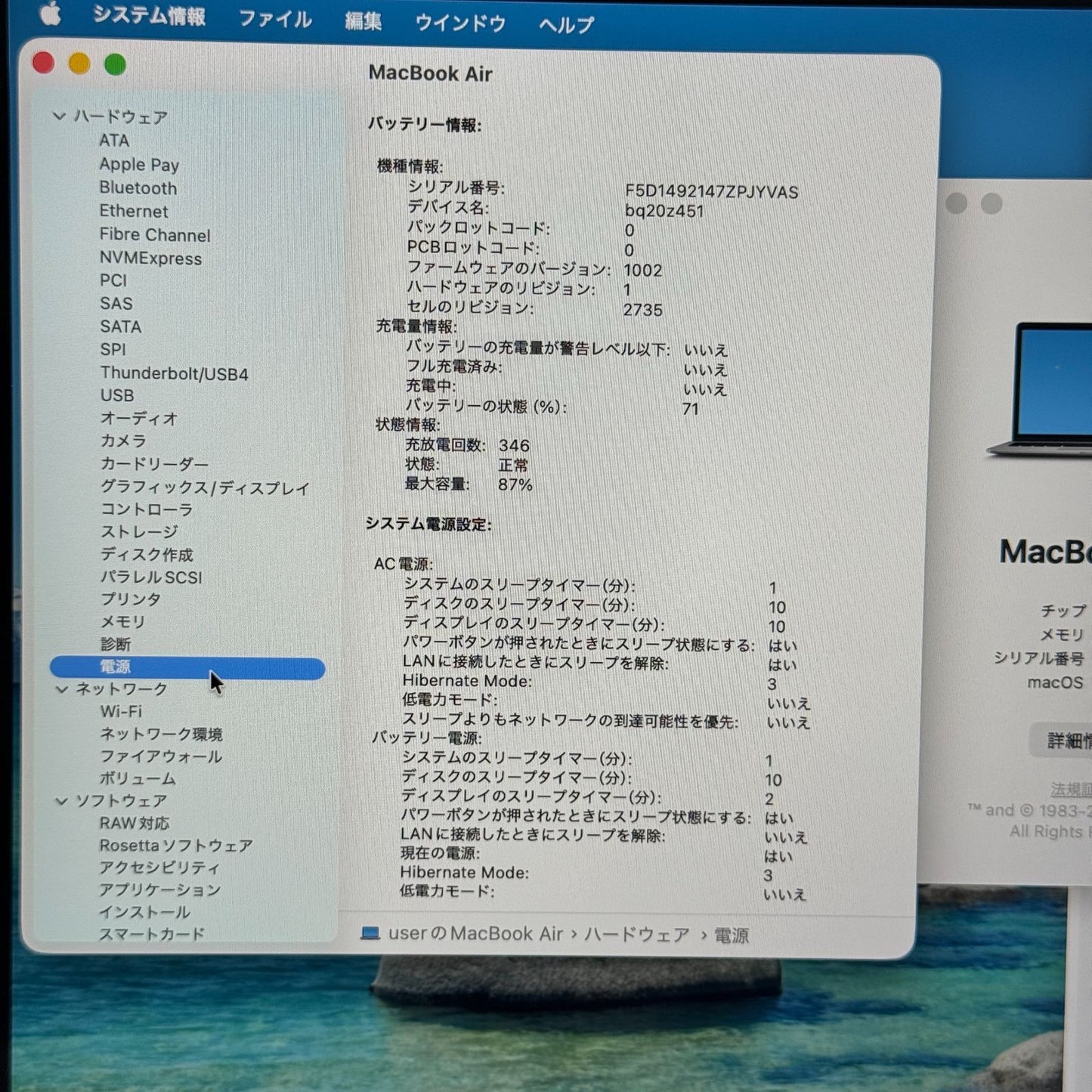
Task: Collapse the ハードウェア section chevron
Action: 59,116
